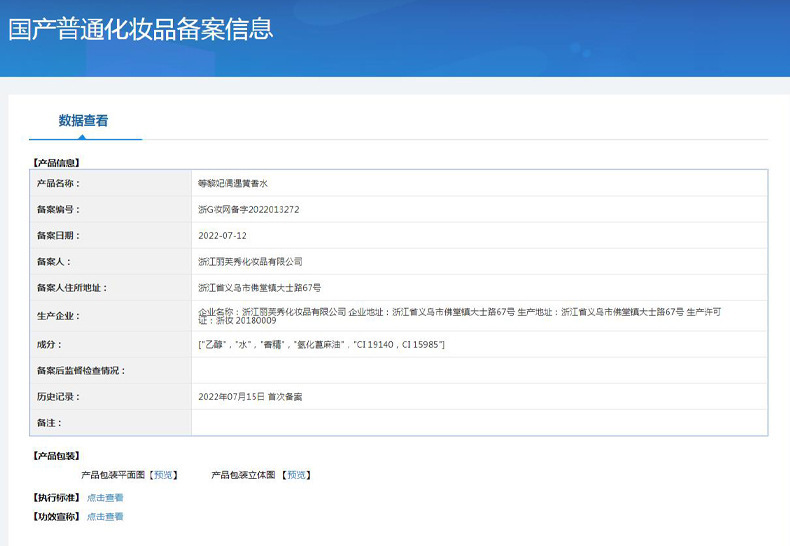Select the ingredients list containing CI 19140
The image size is (790, 546).
[x=321, y=345]
